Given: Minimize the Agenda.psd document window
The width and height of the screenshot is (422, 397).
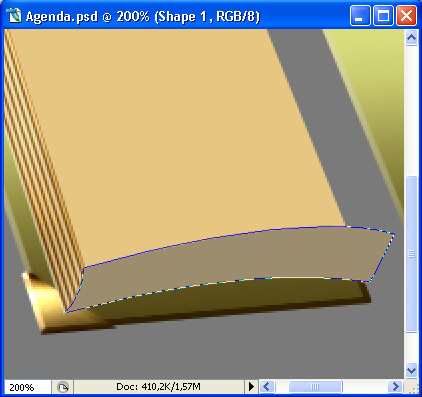Looking at the screenshot, I should [360, 16].
